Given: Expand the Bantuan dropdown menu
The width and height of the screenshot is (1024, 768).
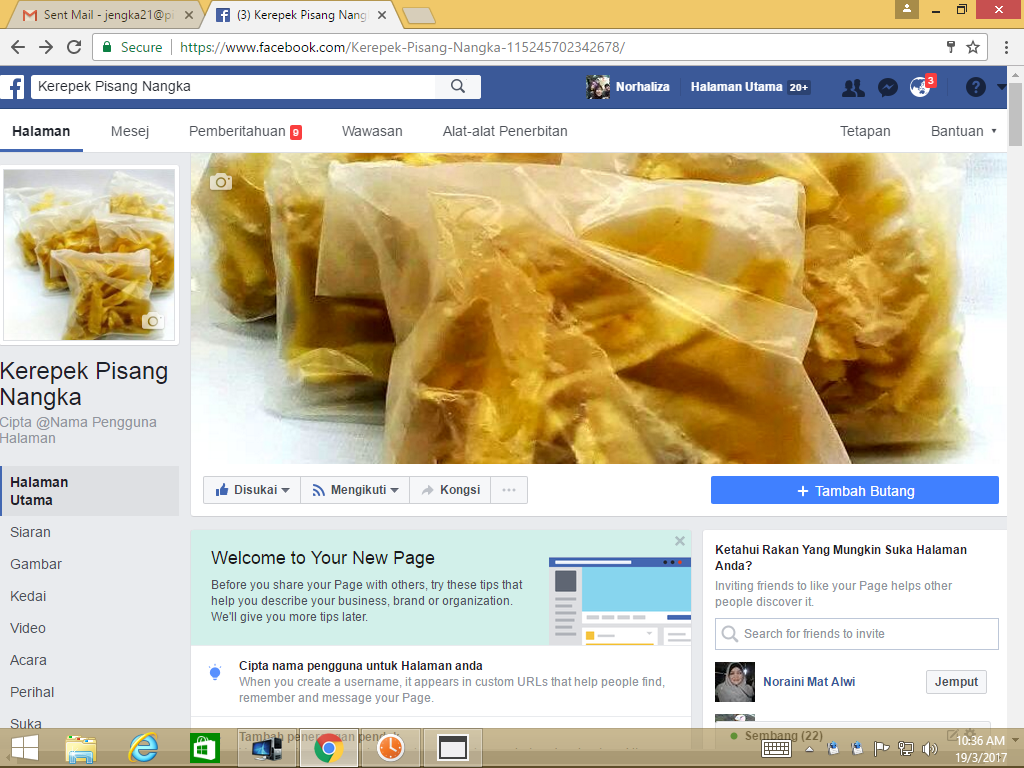Looking at the screenshot, I should [x=963, y=131].
